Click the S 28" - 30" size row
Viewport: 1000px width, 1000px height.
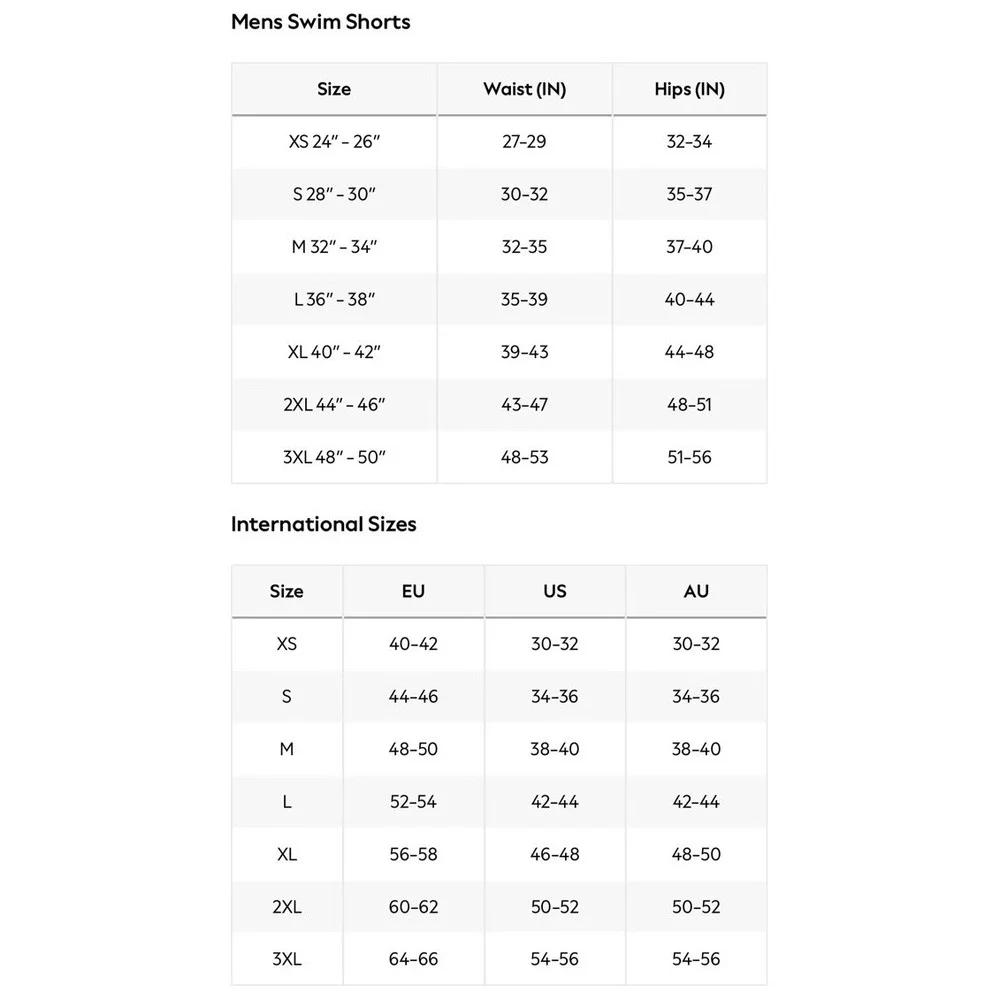(x=499, y=194)
